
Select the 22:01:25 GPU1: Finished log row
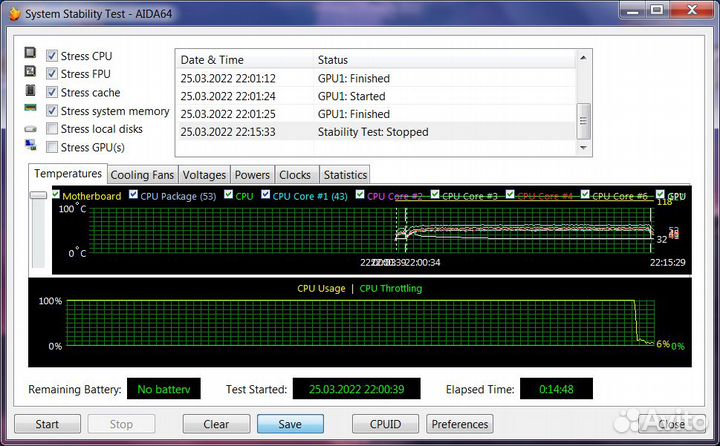(x=376, y=114)
